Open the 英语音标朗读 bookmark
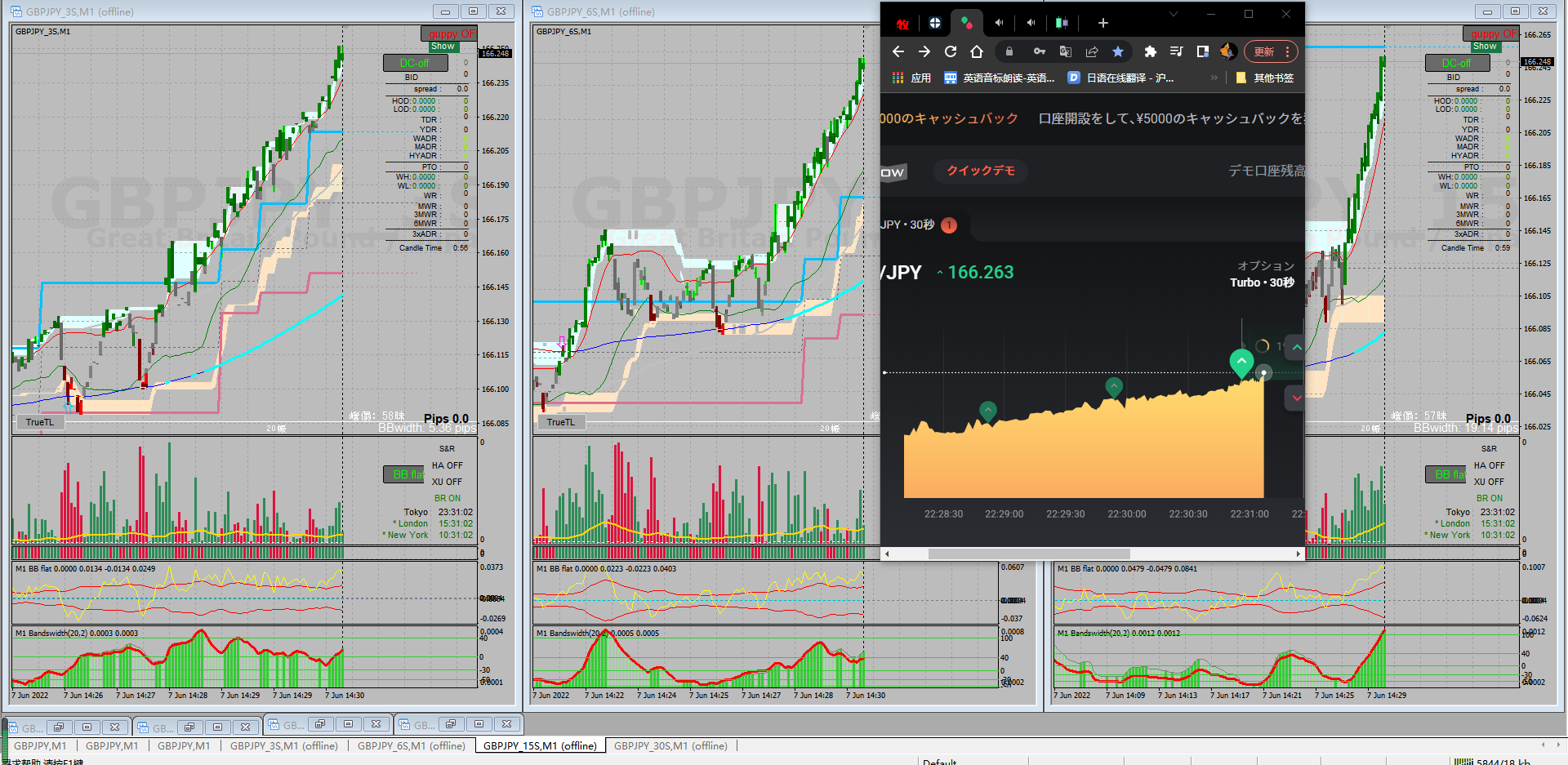 point(1000,78)
